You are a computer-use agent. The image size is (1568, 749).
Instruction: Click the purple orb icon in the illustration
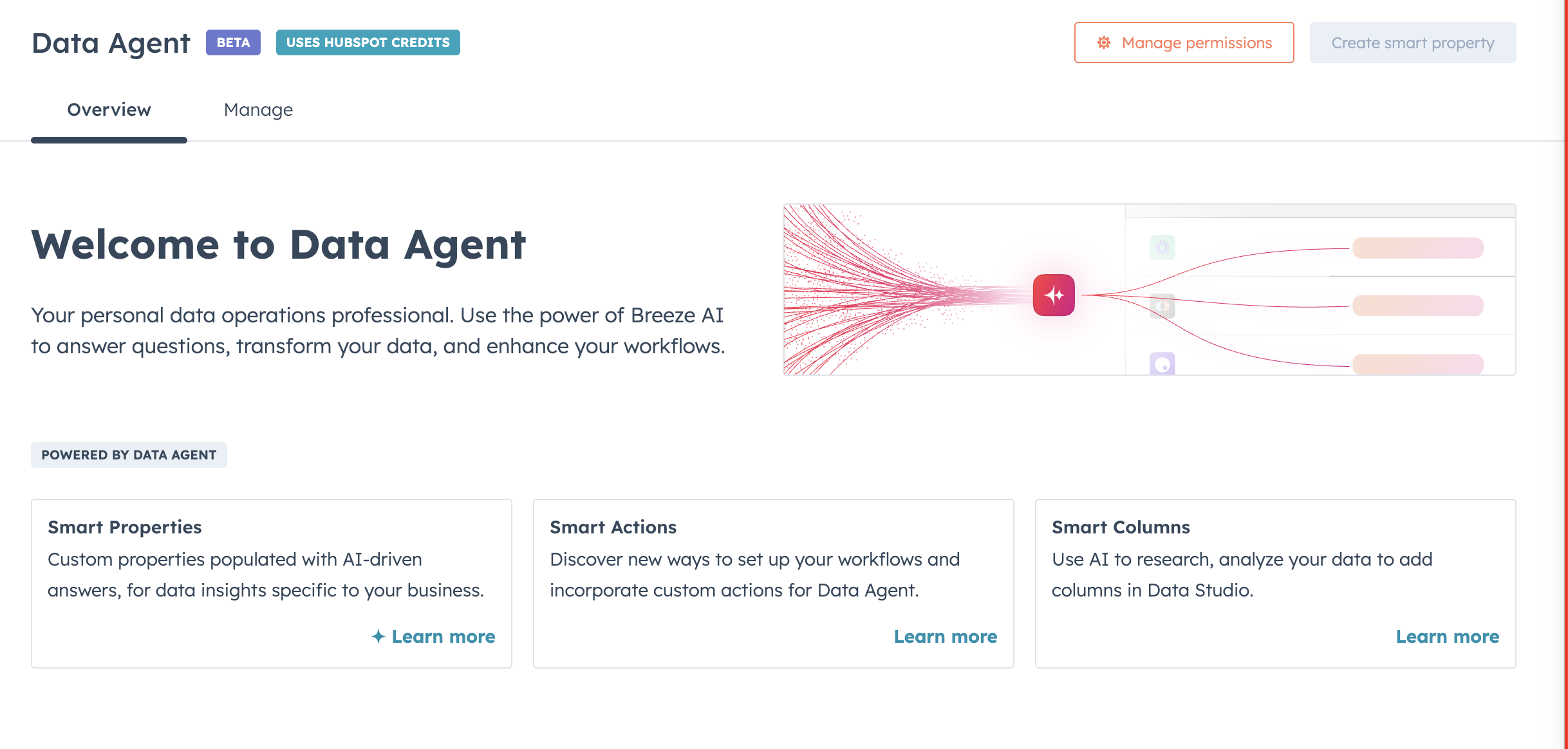point(1162,364)
